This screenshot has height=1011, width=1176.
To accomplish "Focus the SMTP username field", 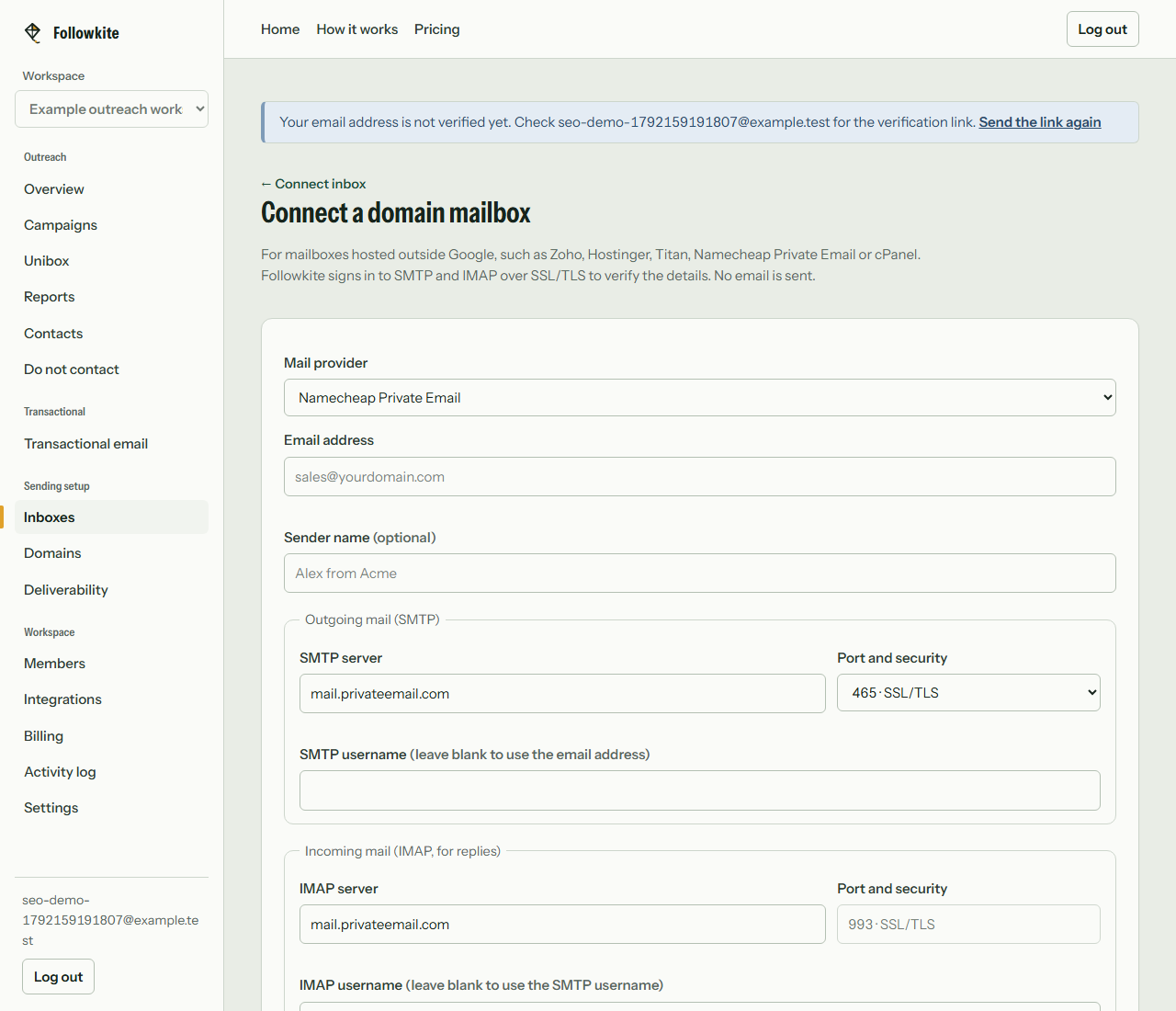I will (700, 790).
